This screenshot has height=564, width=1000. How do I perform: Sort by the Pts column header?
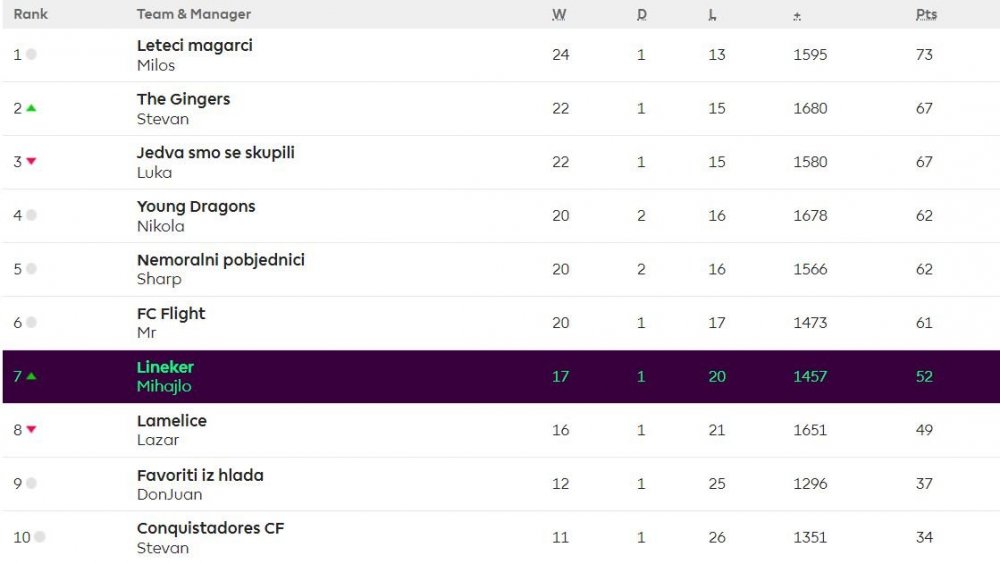tap(926, 15)
